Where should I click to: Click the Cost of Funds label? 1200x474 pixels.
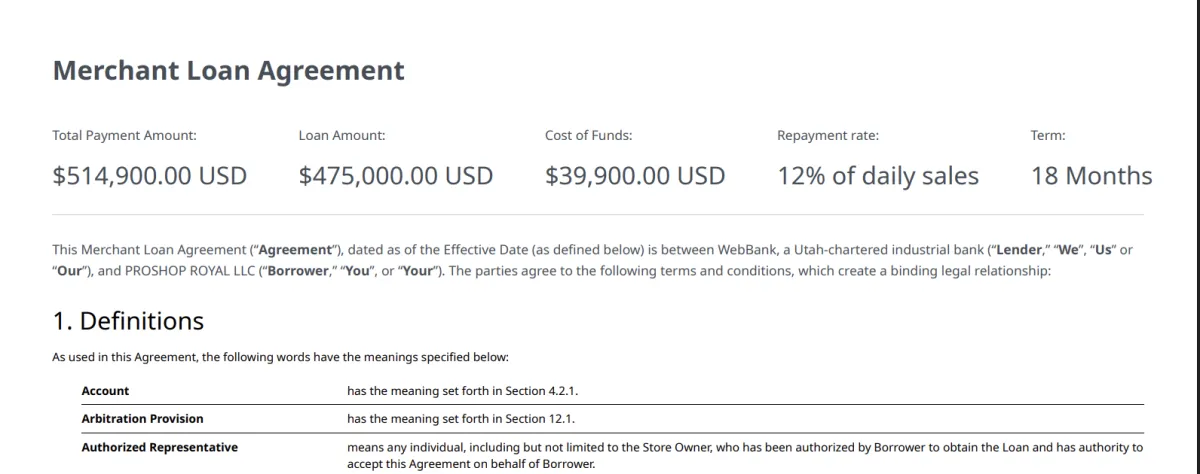pyautogui.click(x=588, y=135)
